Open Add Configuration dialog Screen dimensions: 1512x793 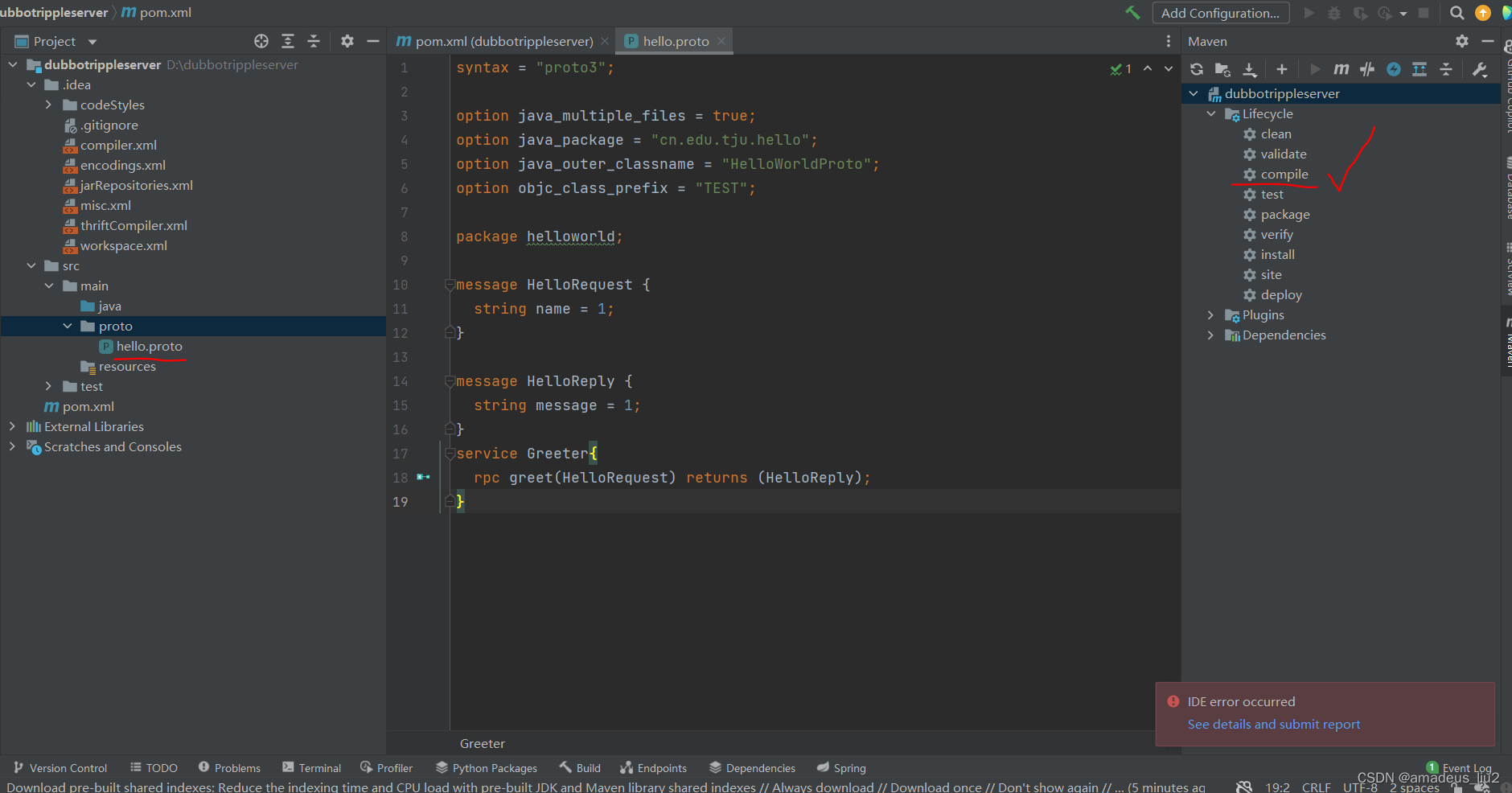(1221, 13)
